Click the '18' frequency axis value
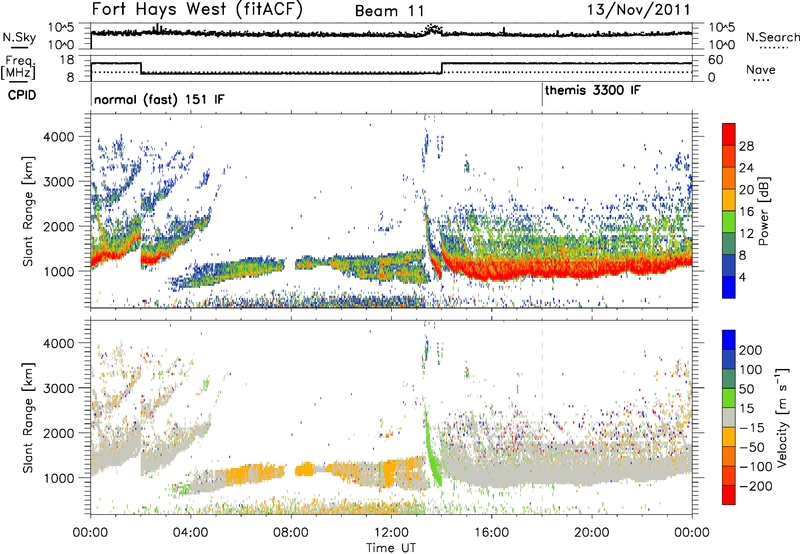The width and height of the screenshot is (800, 554). point(67,60)
